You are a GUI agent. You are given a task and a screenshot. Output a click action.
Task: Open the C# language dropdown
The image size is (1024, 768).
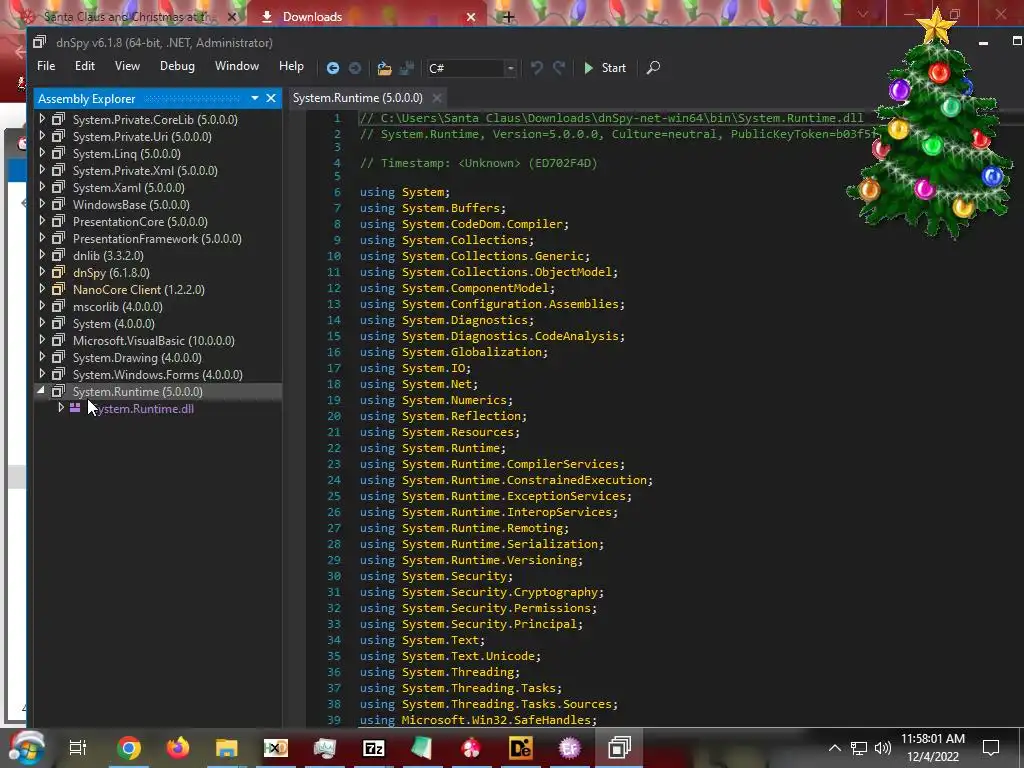471,68
